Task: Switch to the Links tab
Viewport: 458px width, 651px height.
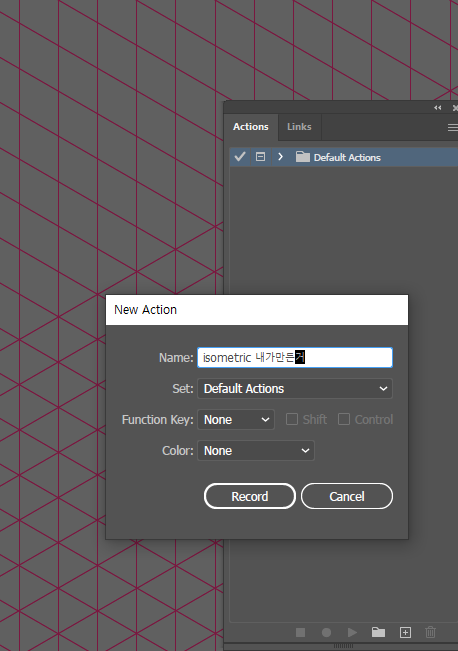Action: point(299,127)
